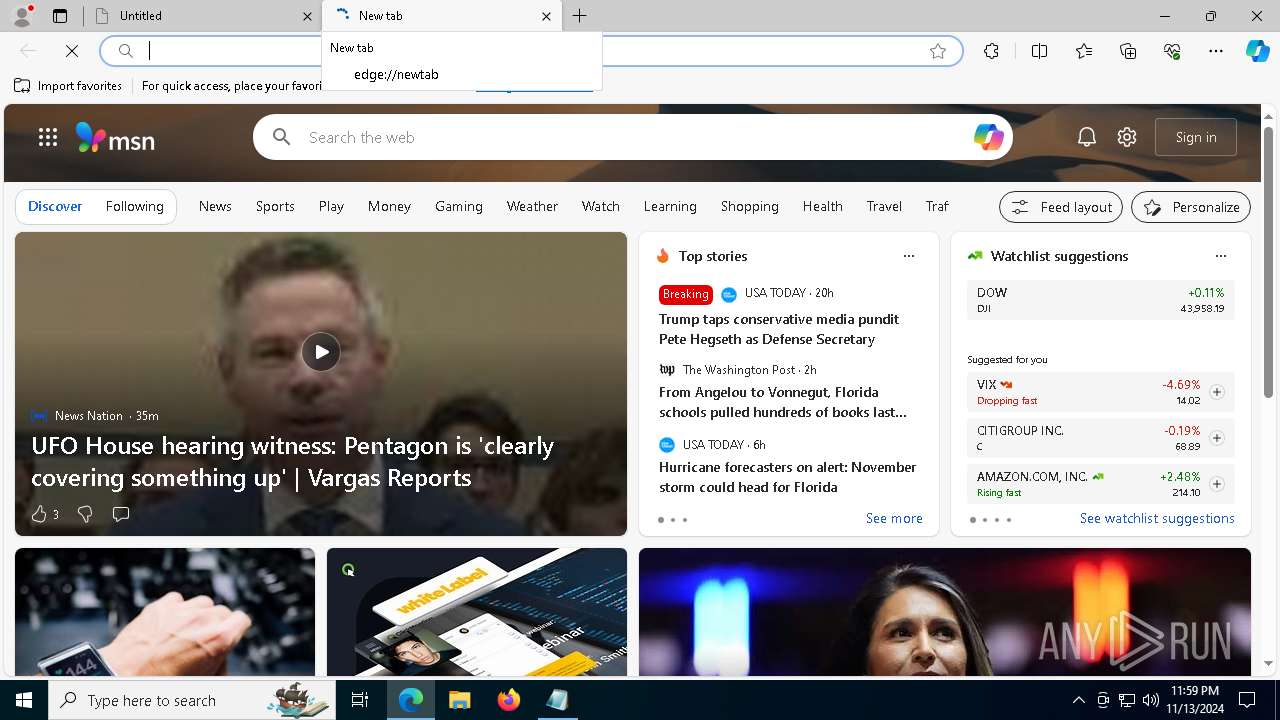Open the Travel category

[x=884, y=206]
